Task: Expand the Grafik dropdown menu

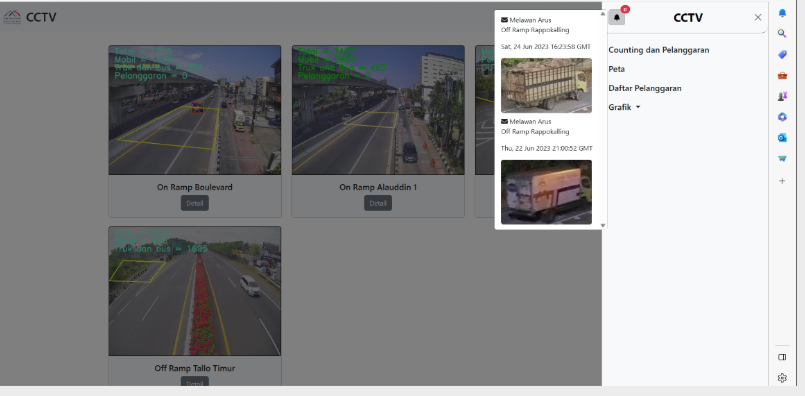Action: pos(624,107)
